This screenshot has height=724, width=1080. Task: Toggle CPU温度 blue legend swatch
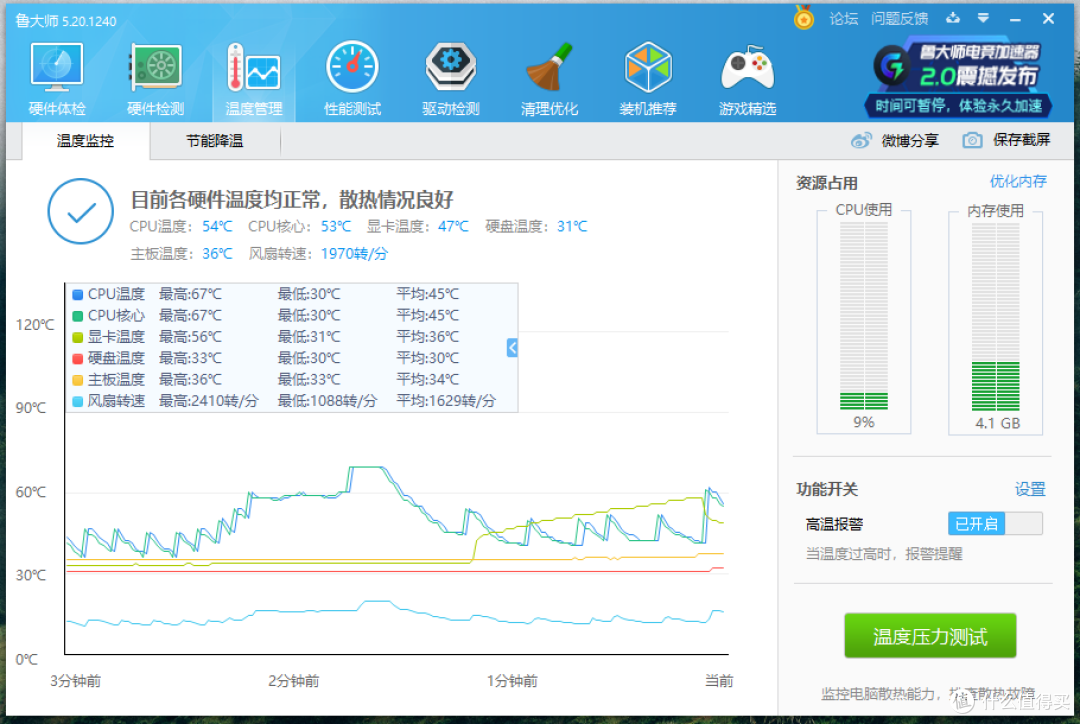pyautogui.click(x=78, y=295)
